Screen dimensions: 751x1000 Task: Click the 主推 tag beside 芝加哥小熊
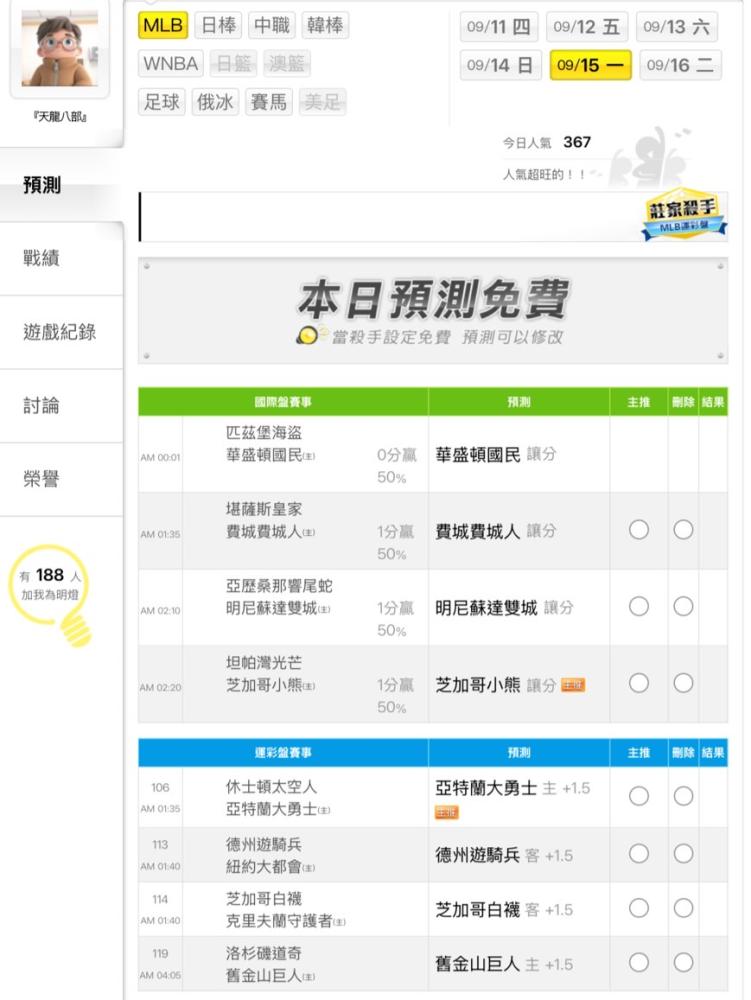(572, 685)
